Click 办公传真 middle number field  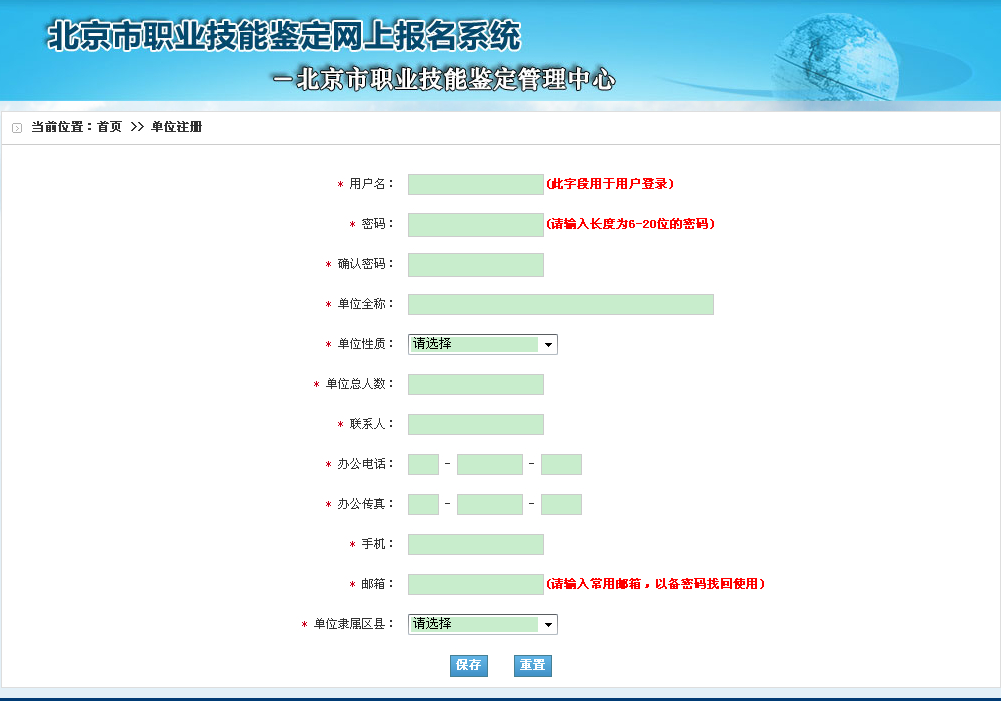[490, 504]
